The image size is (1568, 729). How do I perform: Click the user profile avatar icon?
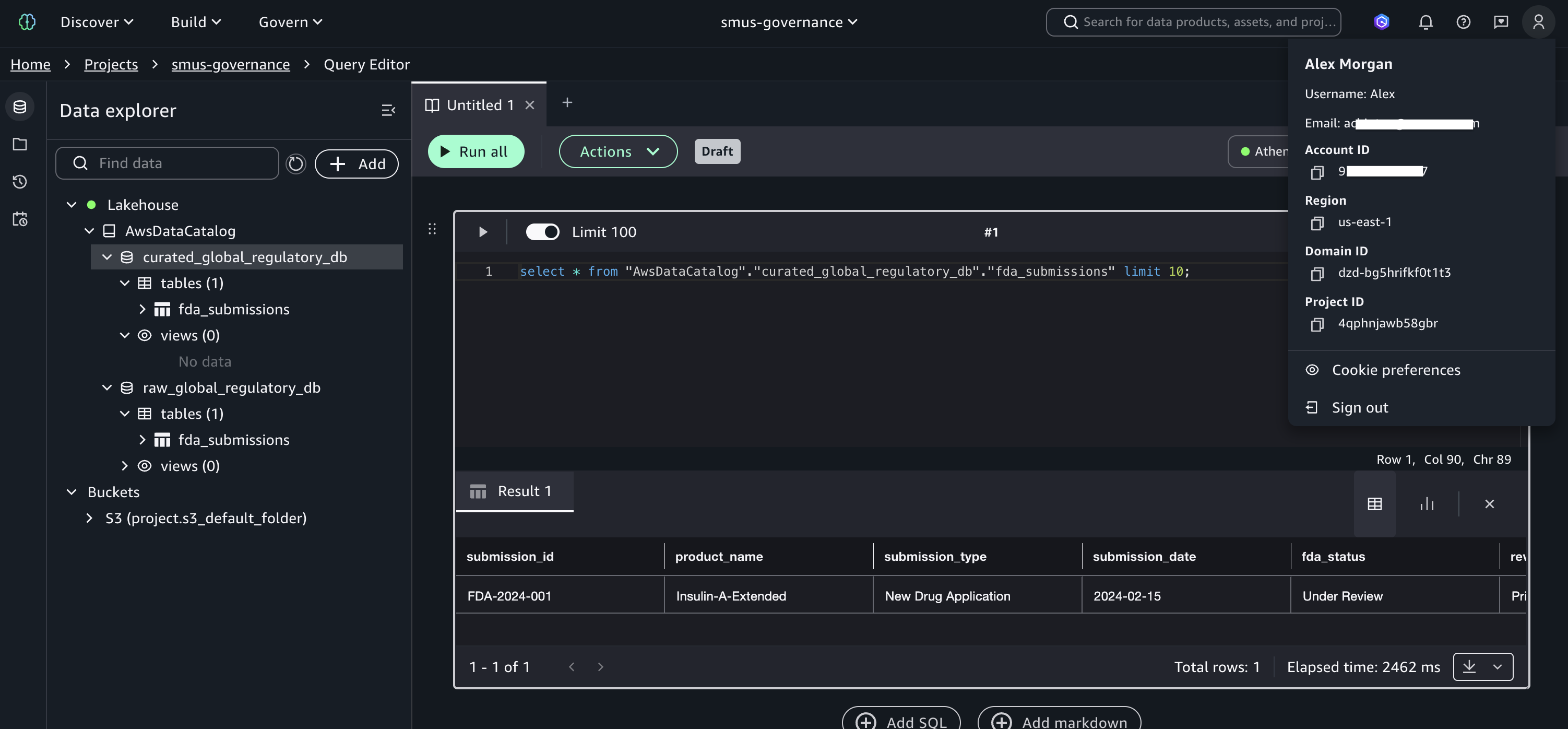pos(1538,22)
